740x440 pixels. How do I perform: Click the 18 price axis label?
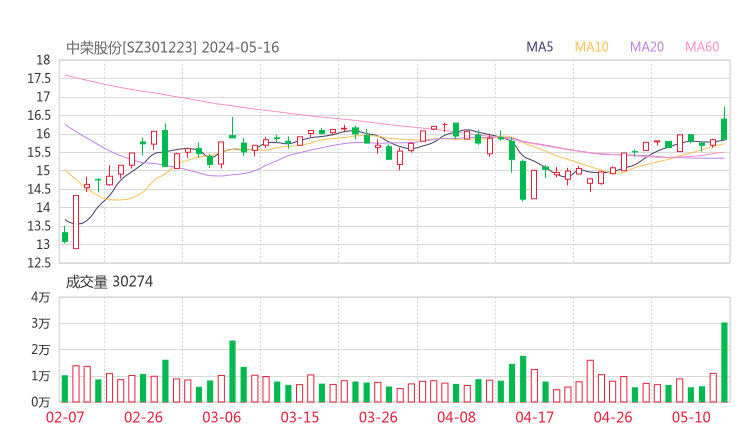coord(43,60)
